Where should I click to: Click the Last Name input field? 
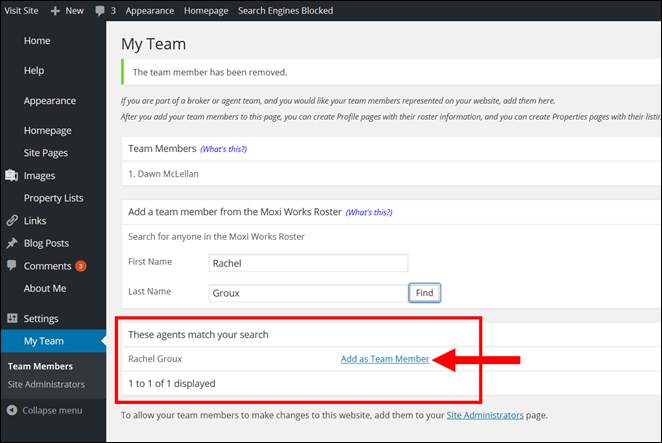point(307,293)
